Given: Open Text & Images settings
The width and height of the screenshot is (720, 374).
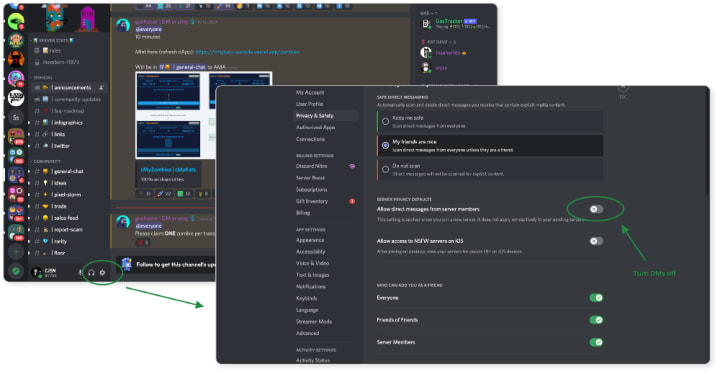Looking at the screenshot, I should click(312, 275).
